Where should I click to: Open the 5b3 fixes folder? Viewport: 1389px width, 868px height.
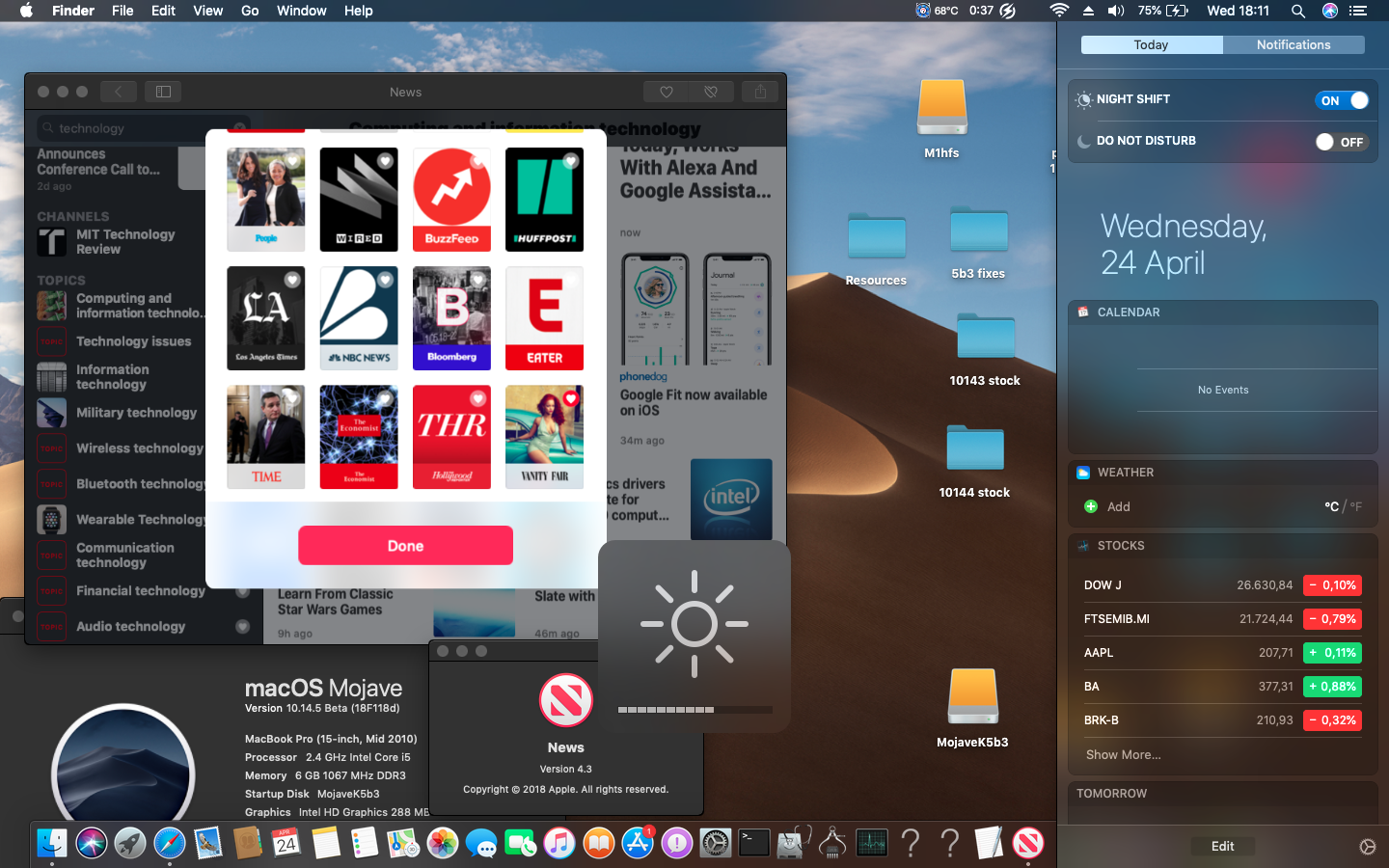(978, 230)
